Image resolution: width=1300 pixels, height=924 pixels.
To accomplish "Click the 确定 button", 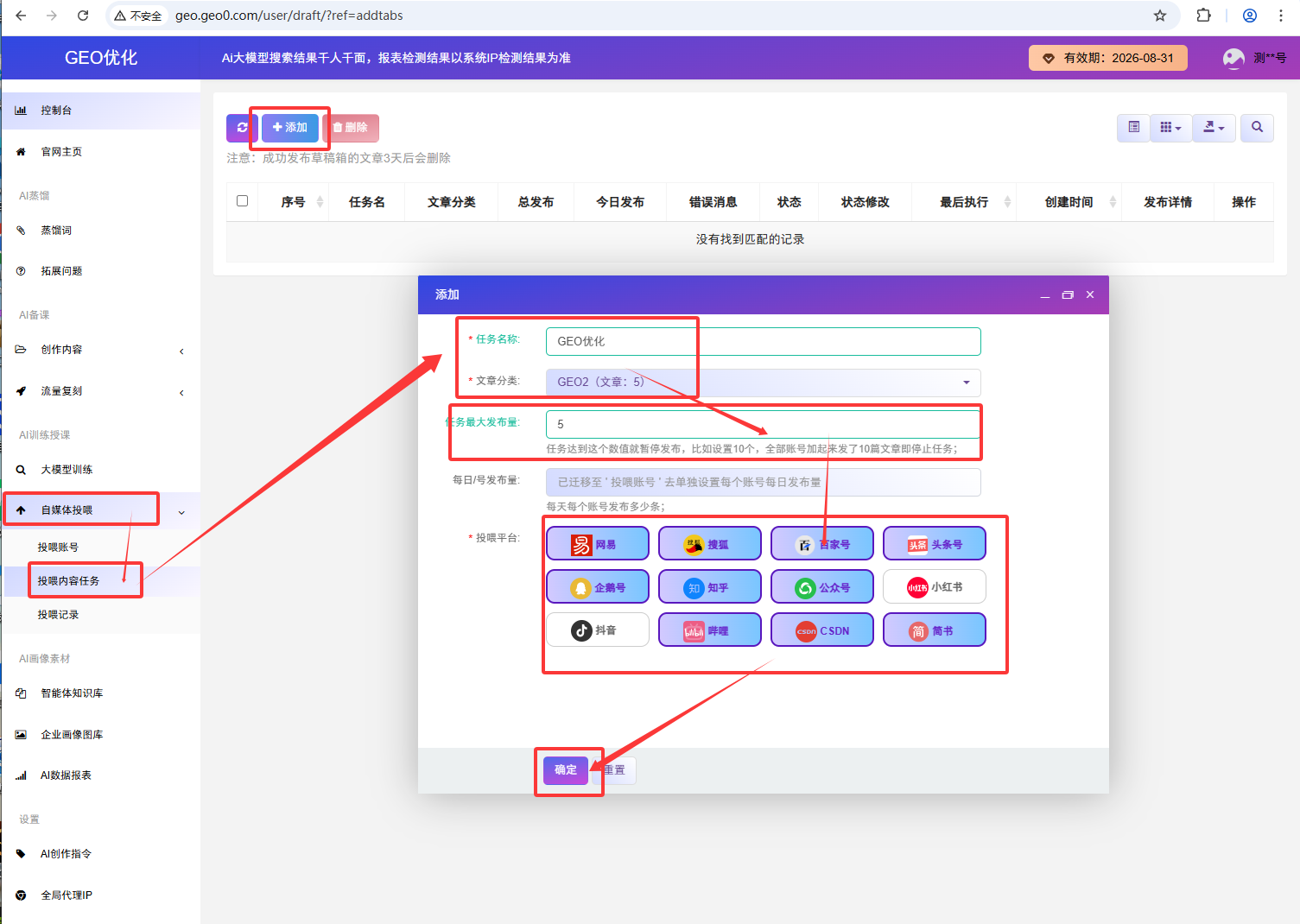I will click(566, 770).
